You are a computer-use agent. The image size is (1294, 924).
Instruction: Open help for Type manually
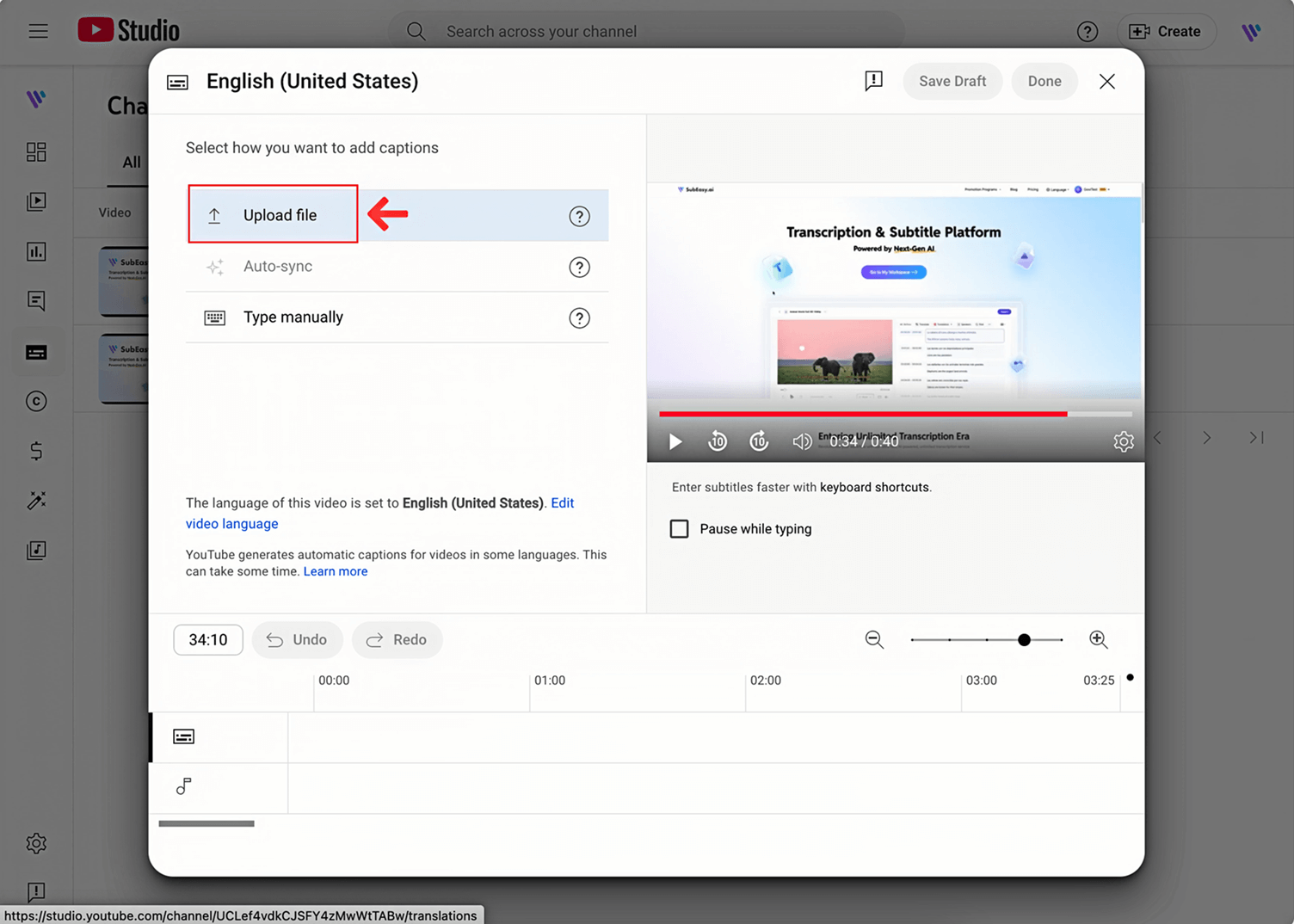[580, 318]
